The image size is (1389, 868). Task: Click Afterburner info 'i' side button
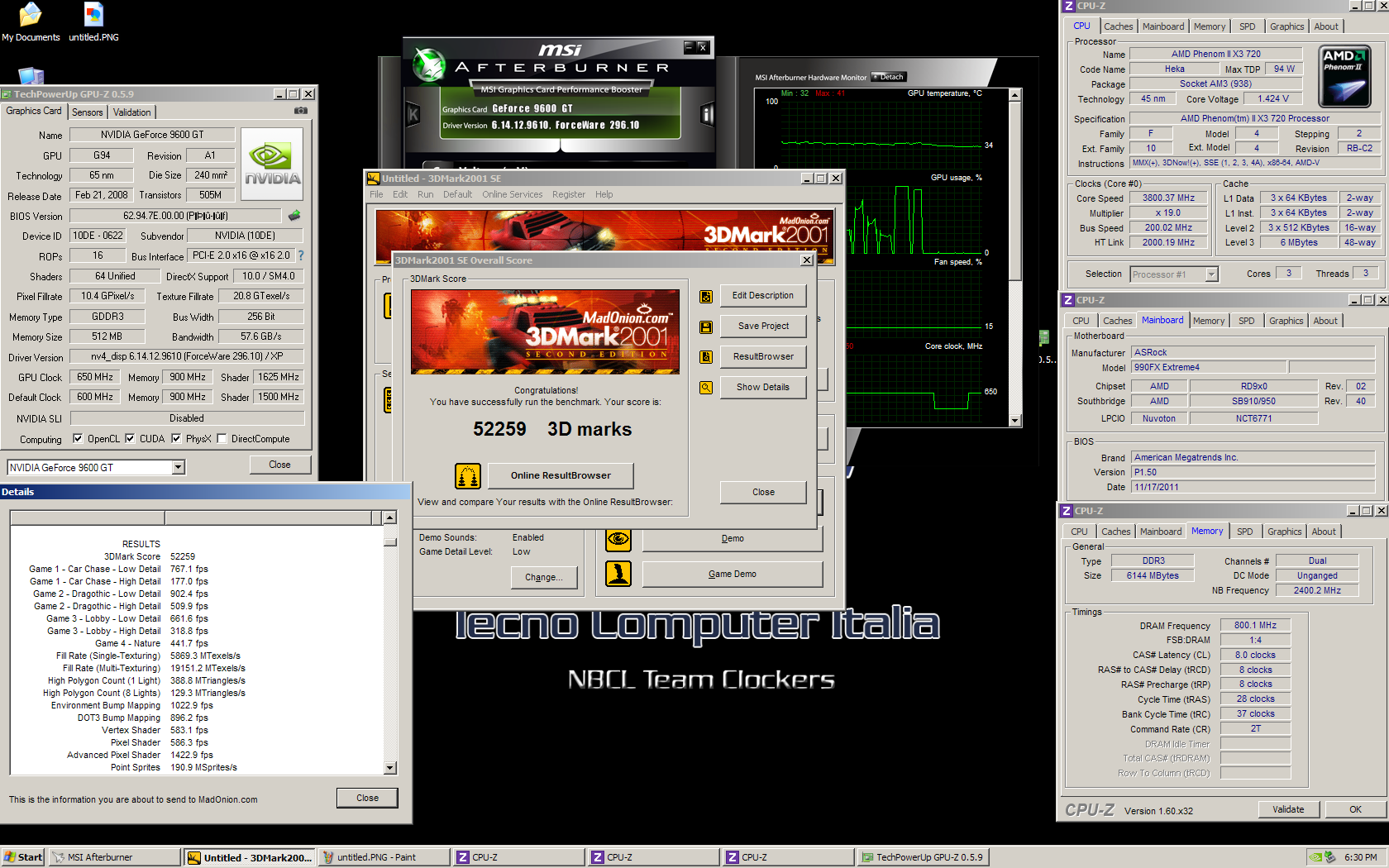point(707,114)
